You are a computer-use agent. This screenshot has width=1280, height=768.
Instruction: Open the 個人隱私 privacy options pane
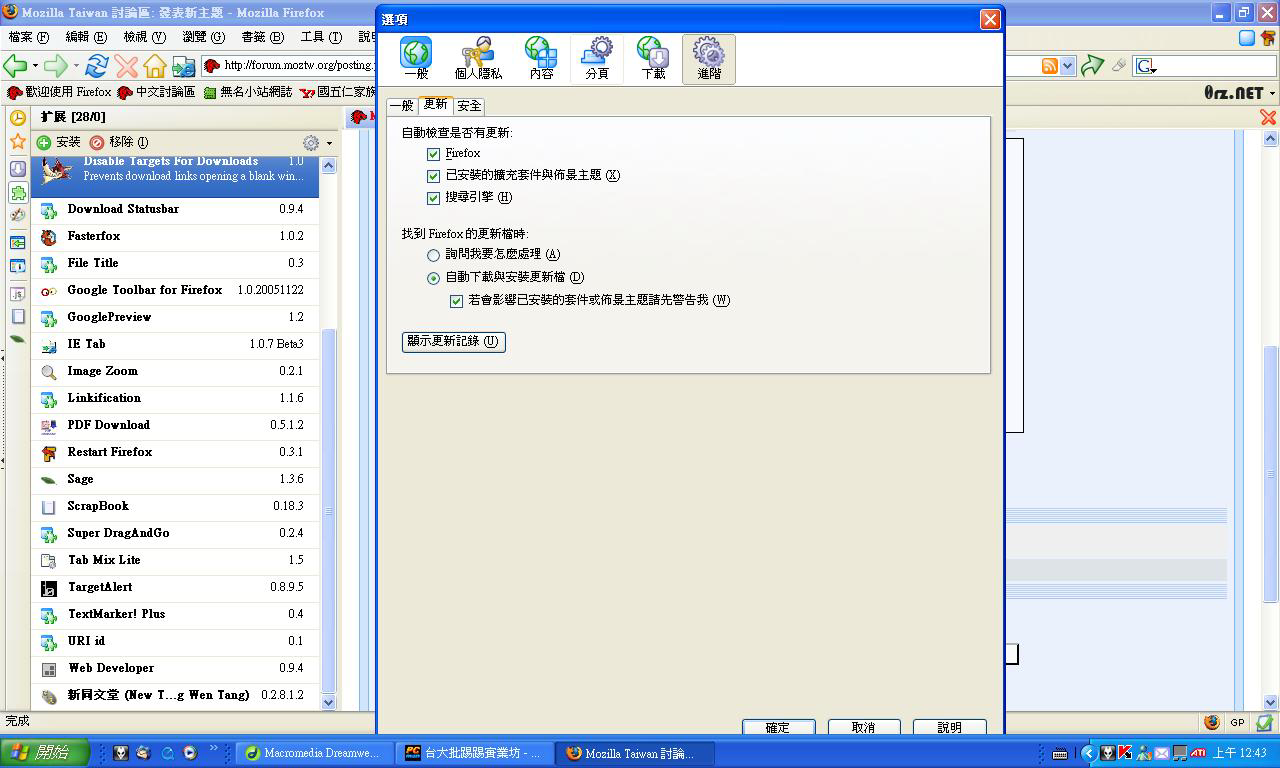tap(478, 58)
